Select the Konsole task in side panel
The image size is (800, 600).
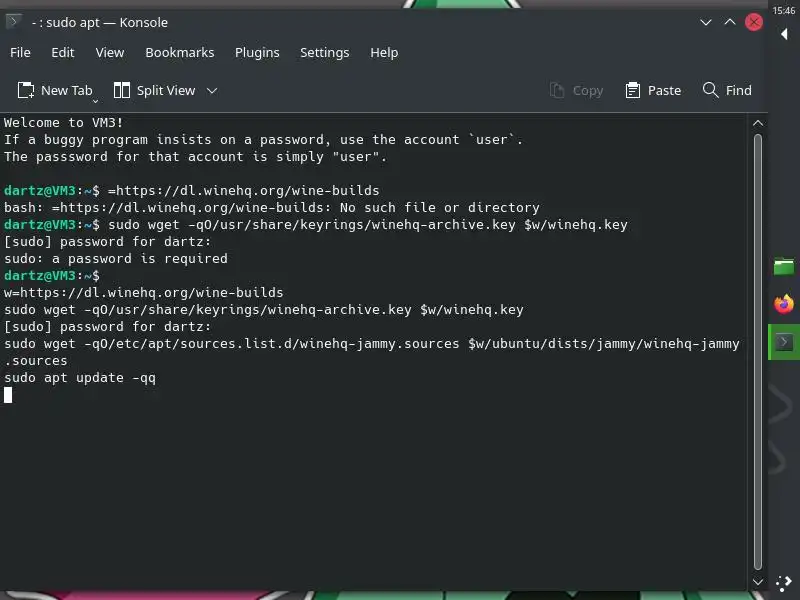tap(784, 342)
